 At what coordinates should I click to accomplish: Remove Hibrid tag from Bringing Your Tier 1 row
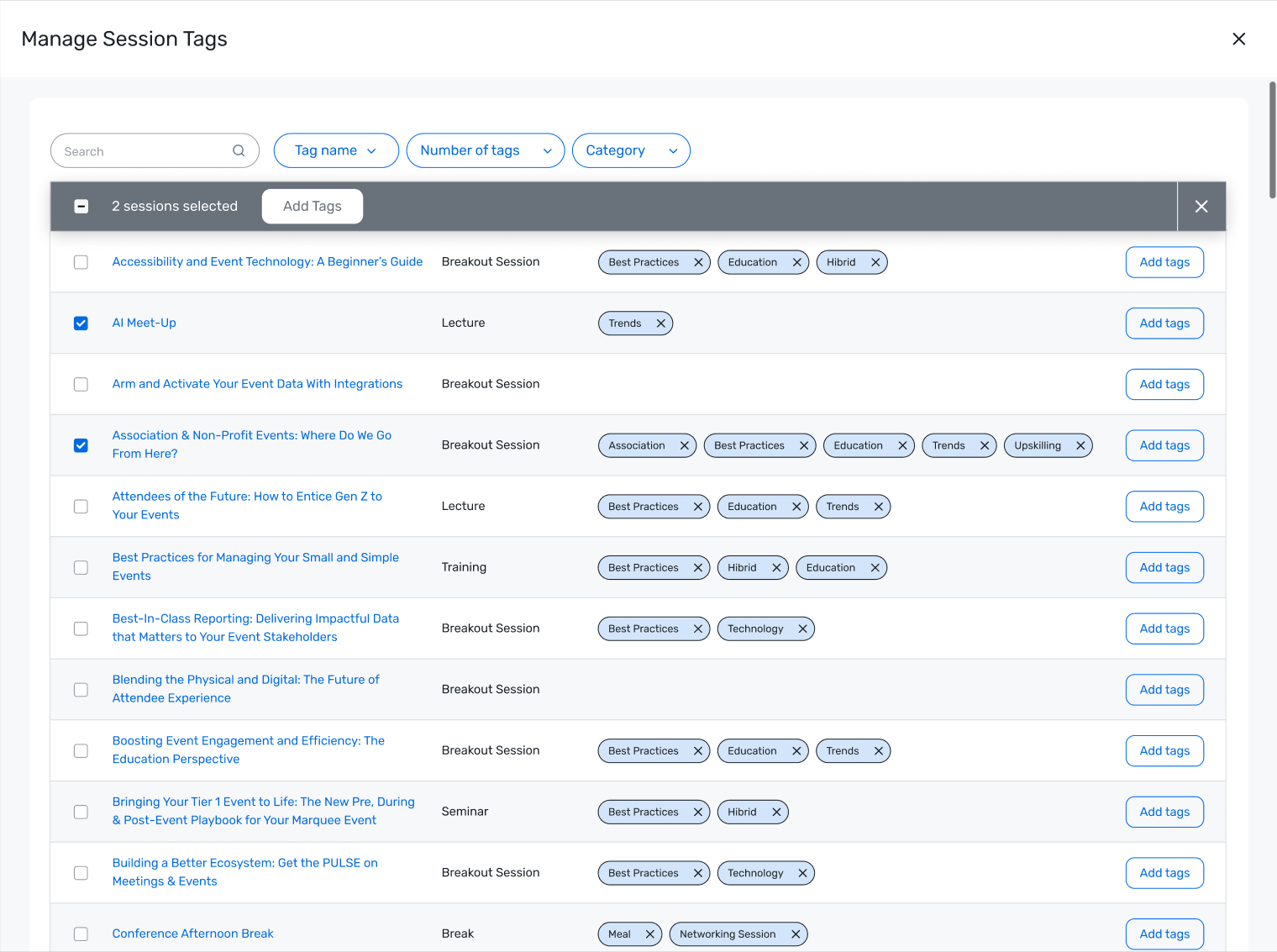tap(776, 813)
